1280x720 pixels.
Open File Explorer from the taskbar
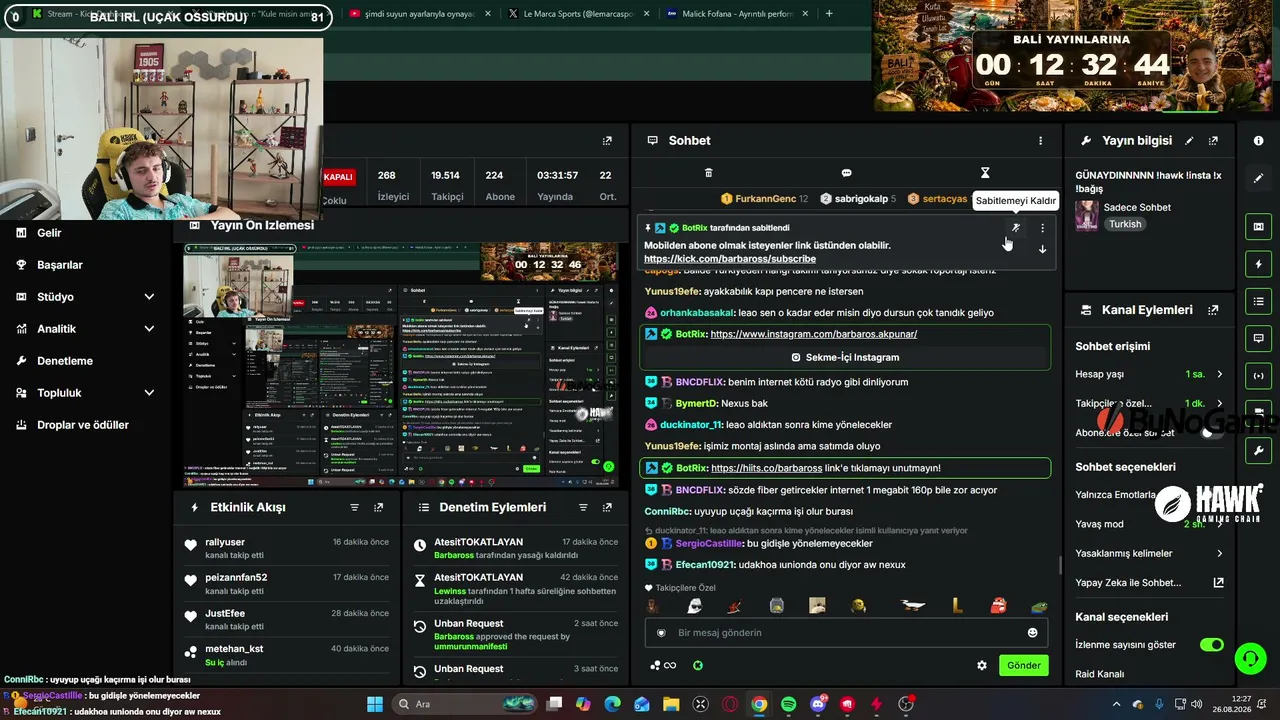click(x=671, y=704)
